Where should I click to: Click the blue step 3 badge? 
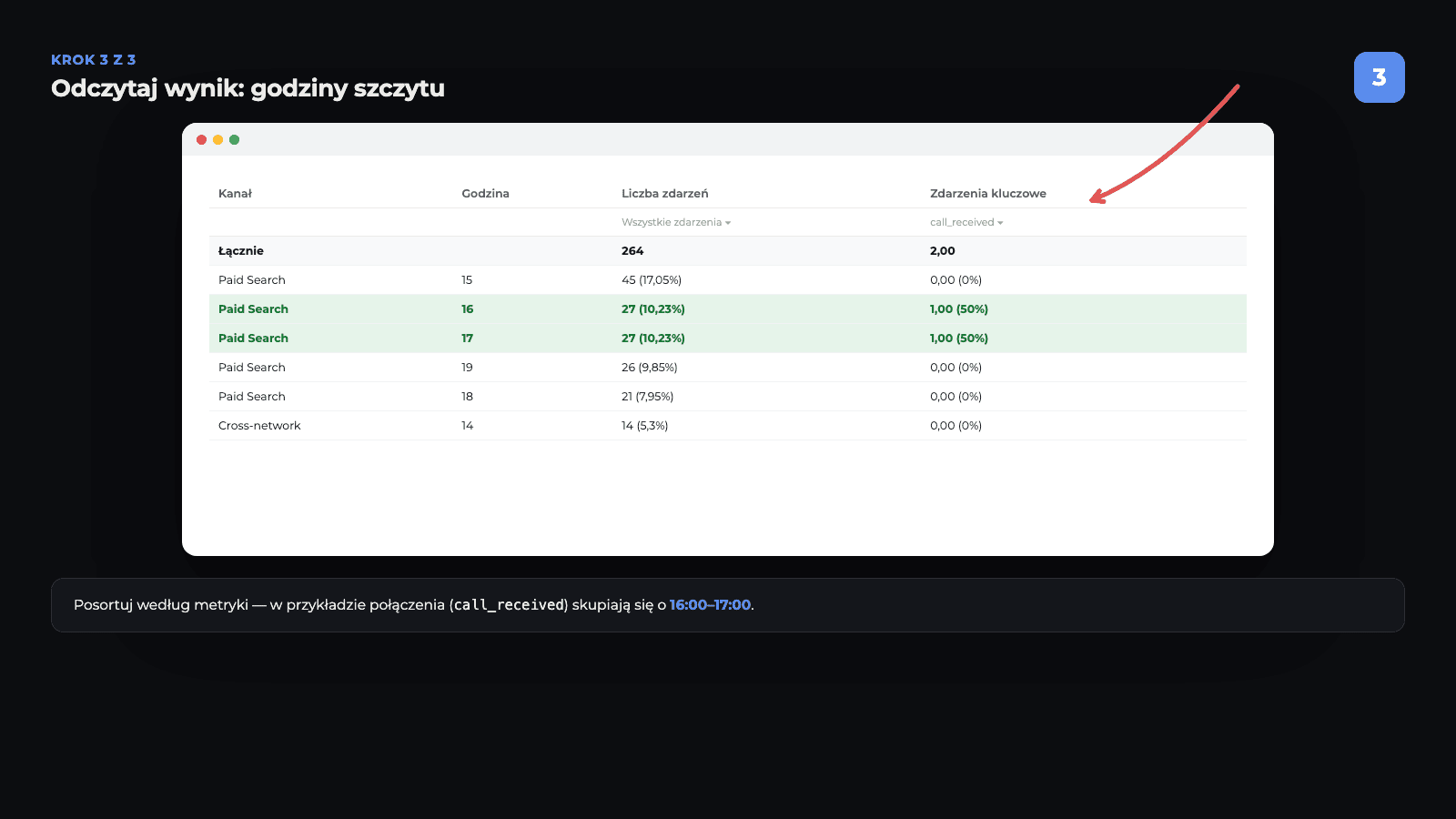tap(1379, 77)
